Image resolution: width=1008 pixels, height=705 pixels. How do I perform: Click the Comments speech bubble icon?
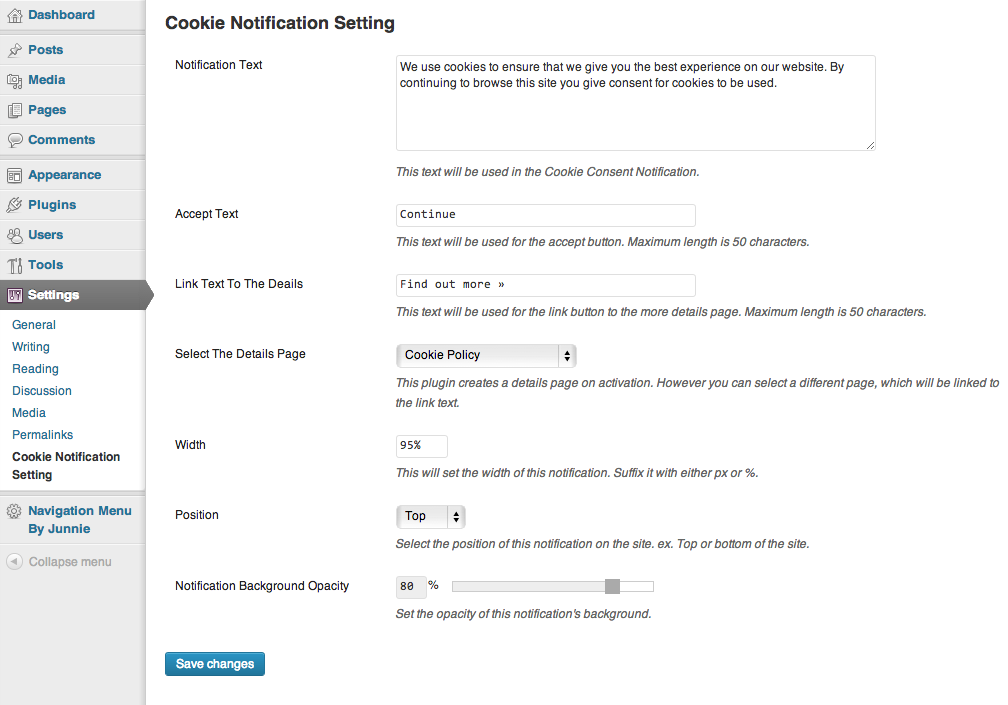(14, 140)
